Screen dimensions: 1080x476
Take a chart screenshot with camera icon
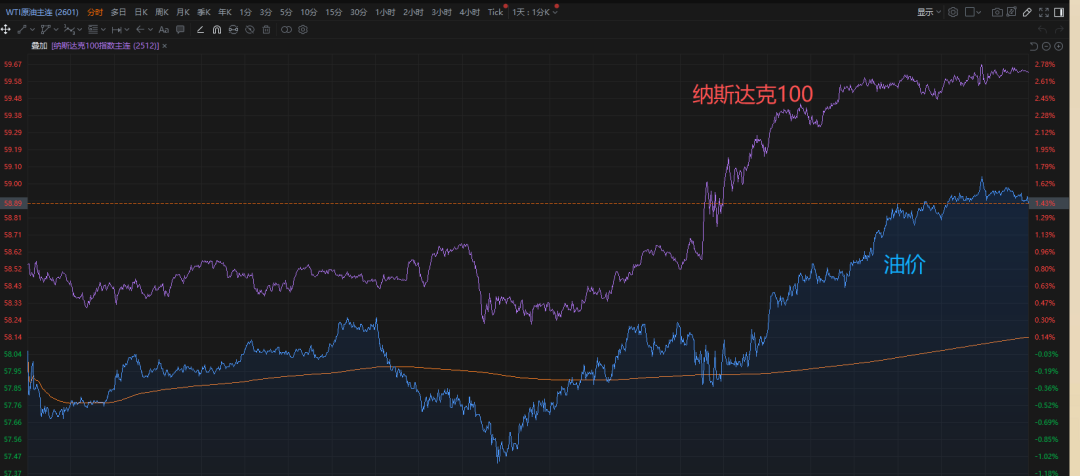997,12
